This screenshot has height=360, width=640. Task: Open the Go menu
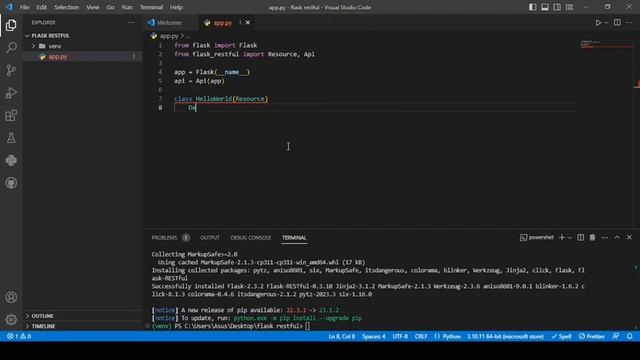[111, 7]
